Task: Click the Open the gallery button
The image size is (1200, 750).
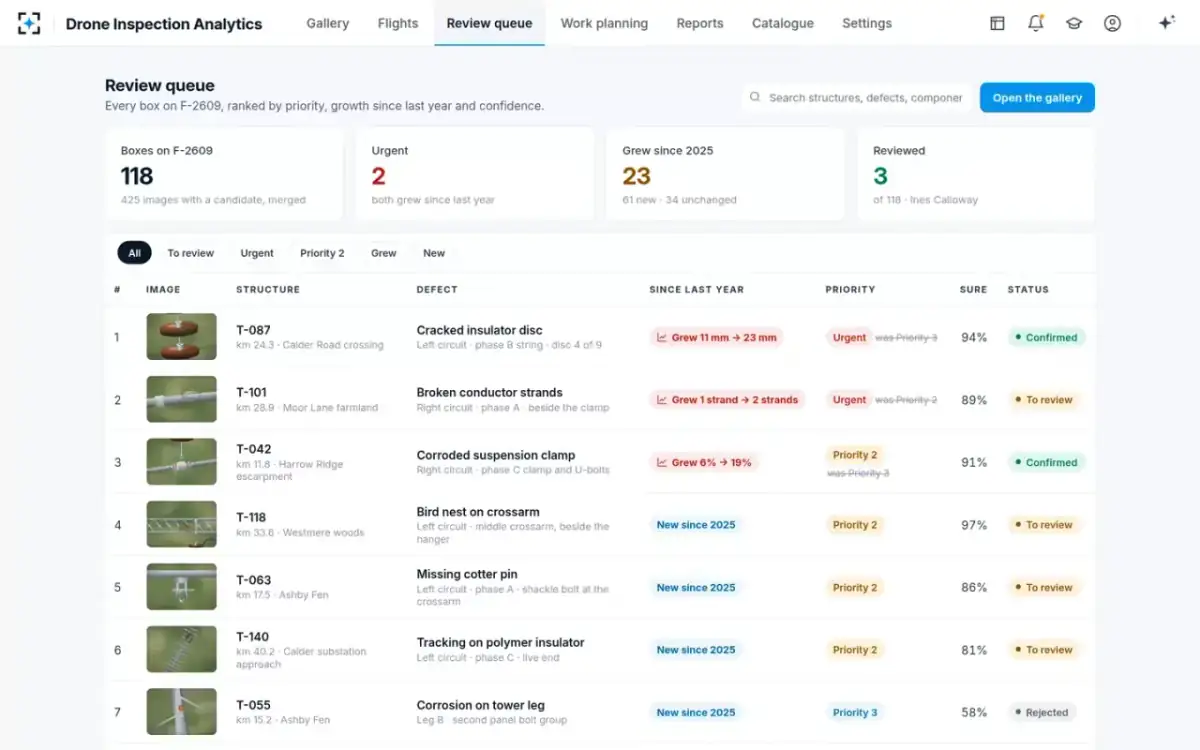Action: (1037, 98)
